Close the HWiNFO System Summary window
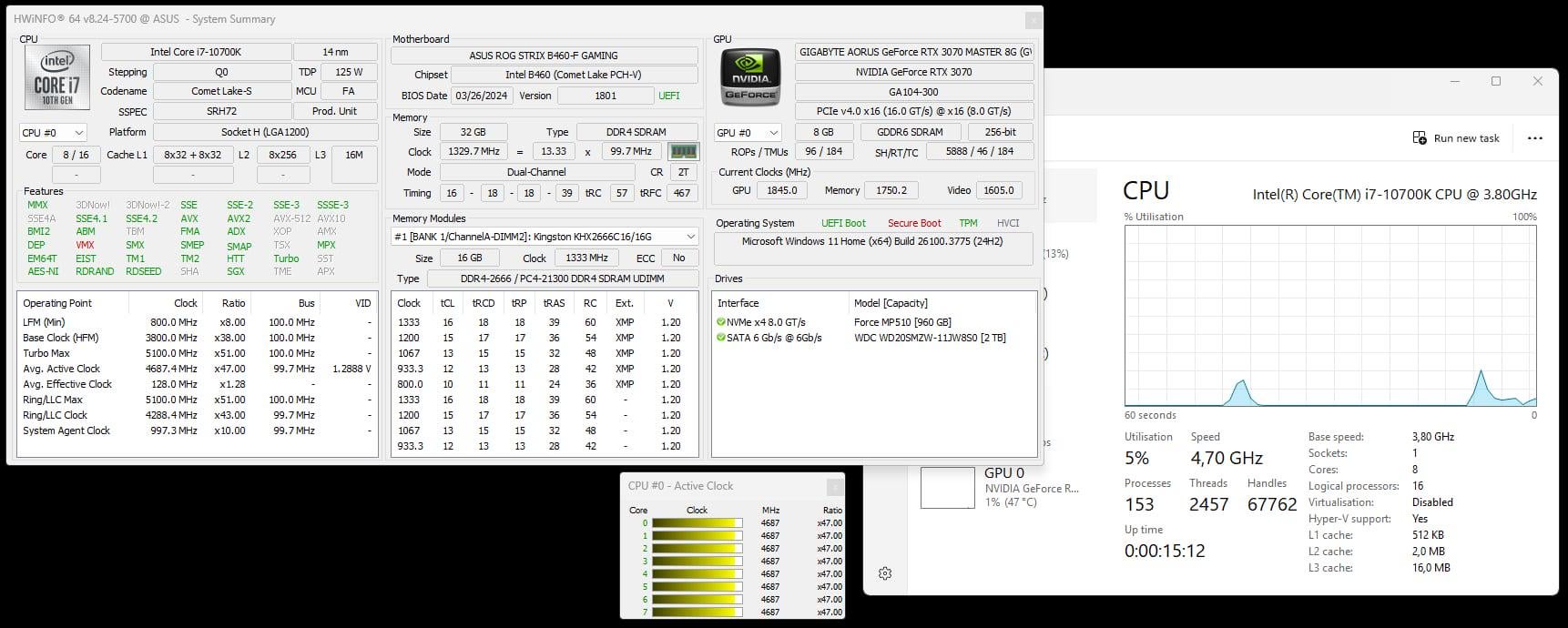The width and height of the screenshot is (1568, 628). (x=1033, y=19)
